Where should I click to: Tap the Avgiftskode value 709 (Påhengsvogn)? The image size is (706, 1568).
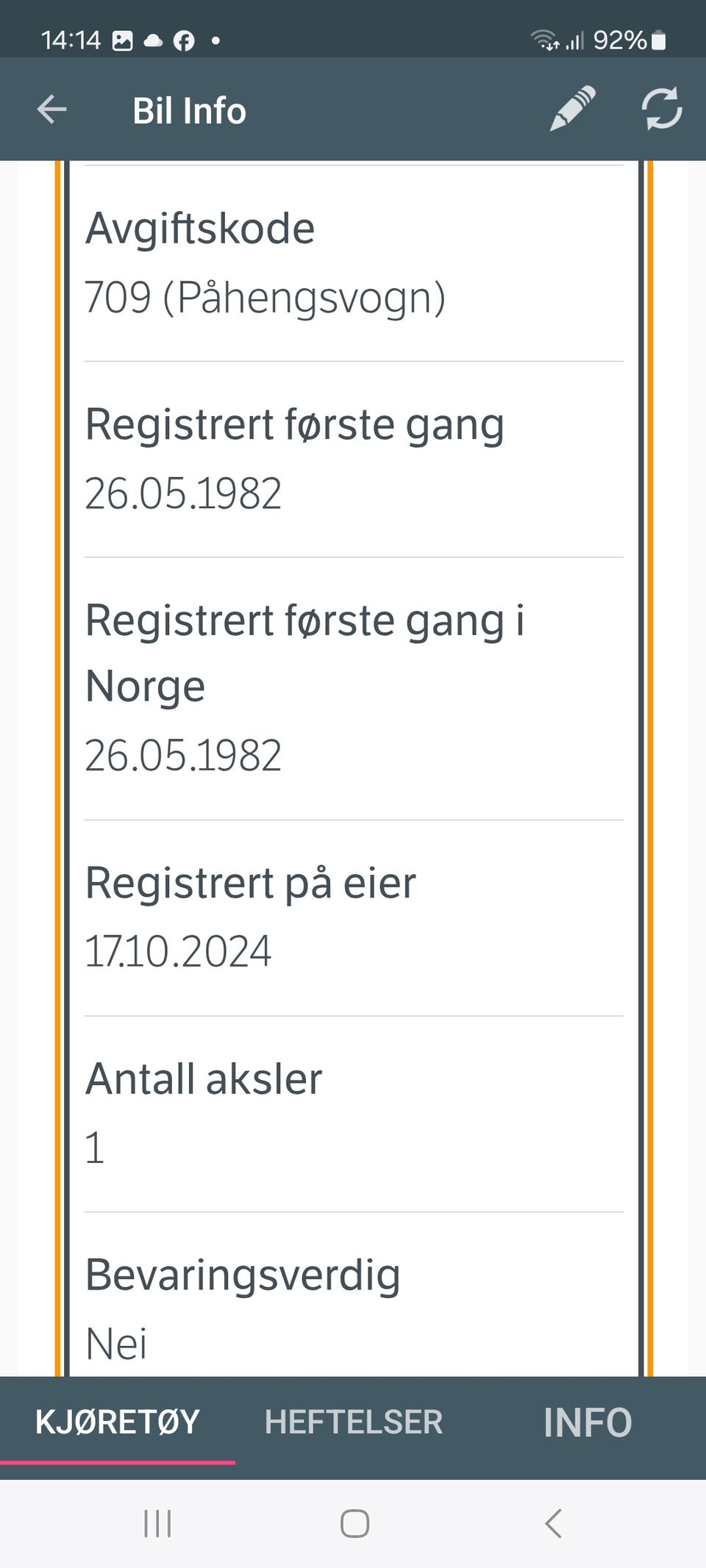(265, 297)
